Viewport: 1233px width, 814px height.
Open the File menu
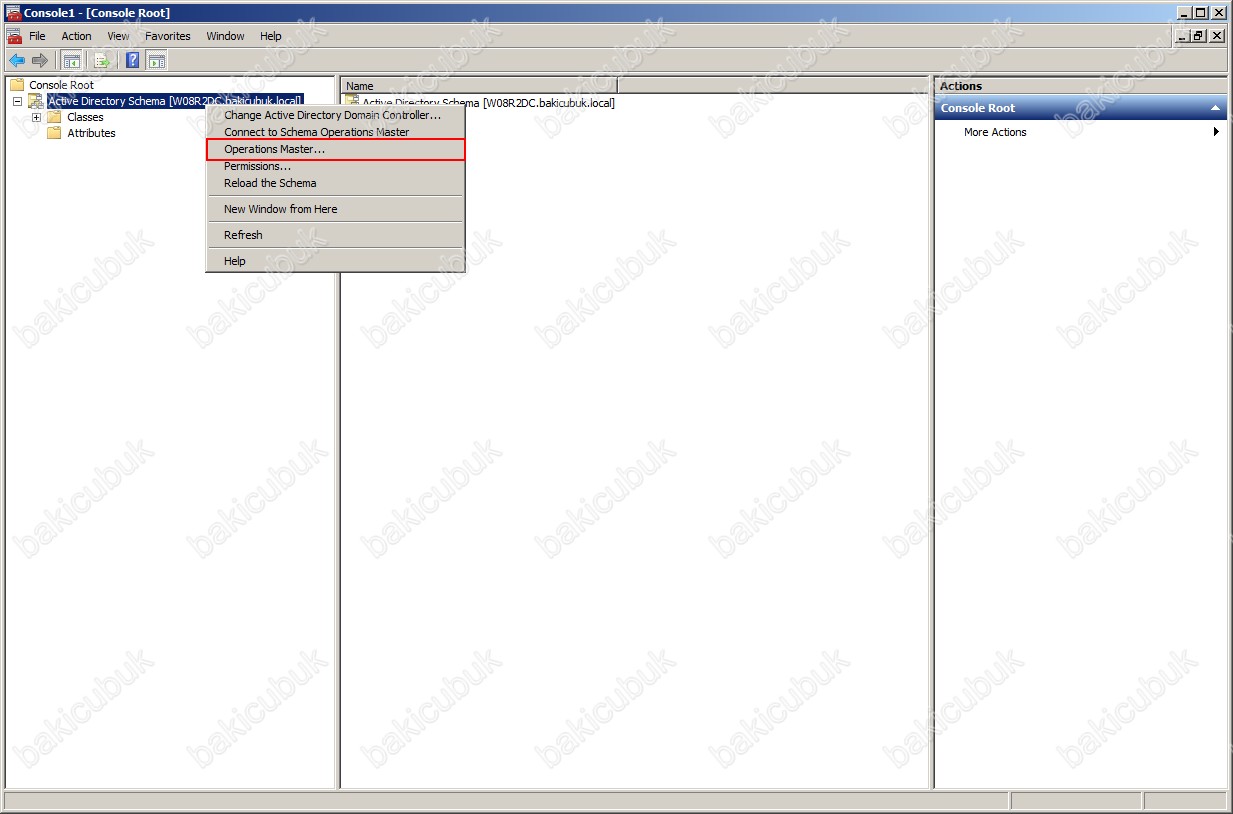coord(38,36)
